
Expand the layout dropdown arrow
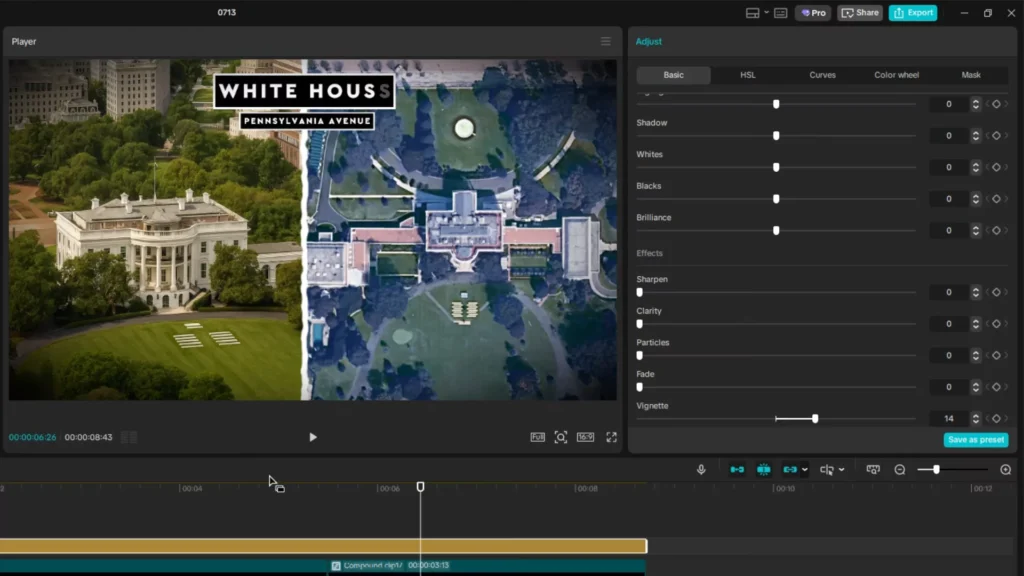tap(766, 12)
